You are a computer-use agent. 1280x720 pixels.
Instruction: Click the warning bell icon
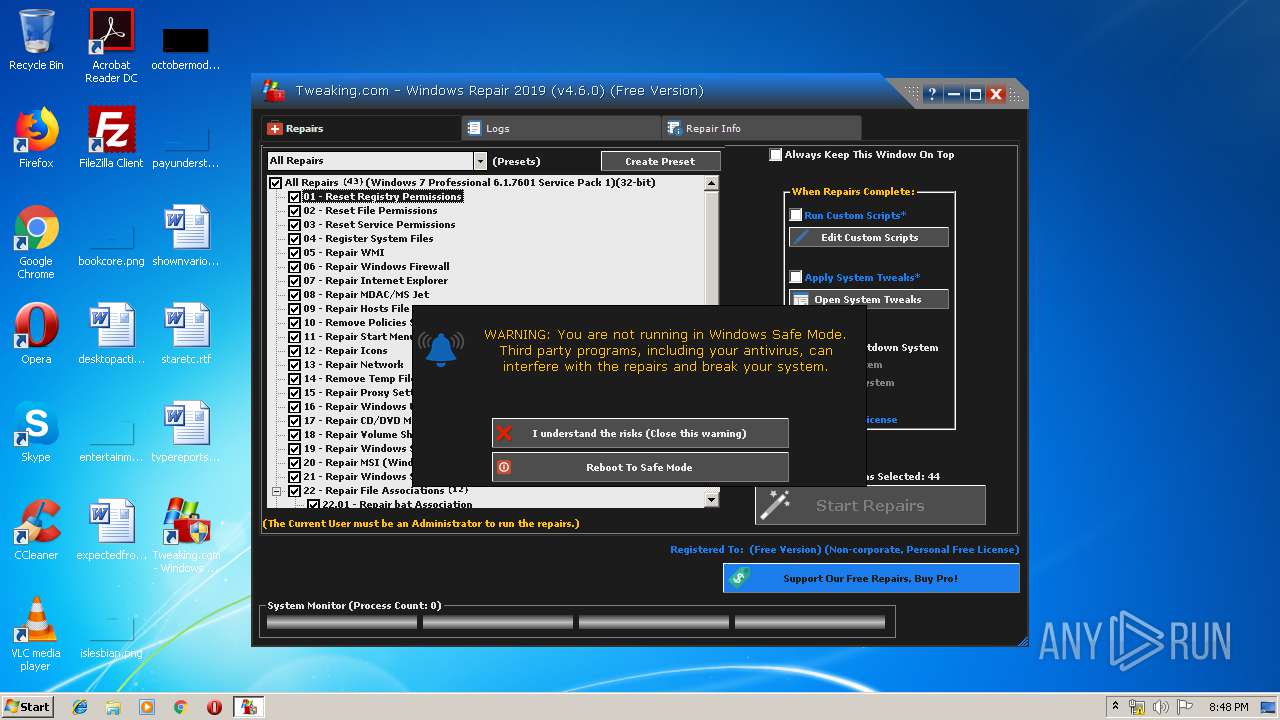[441, 348]
